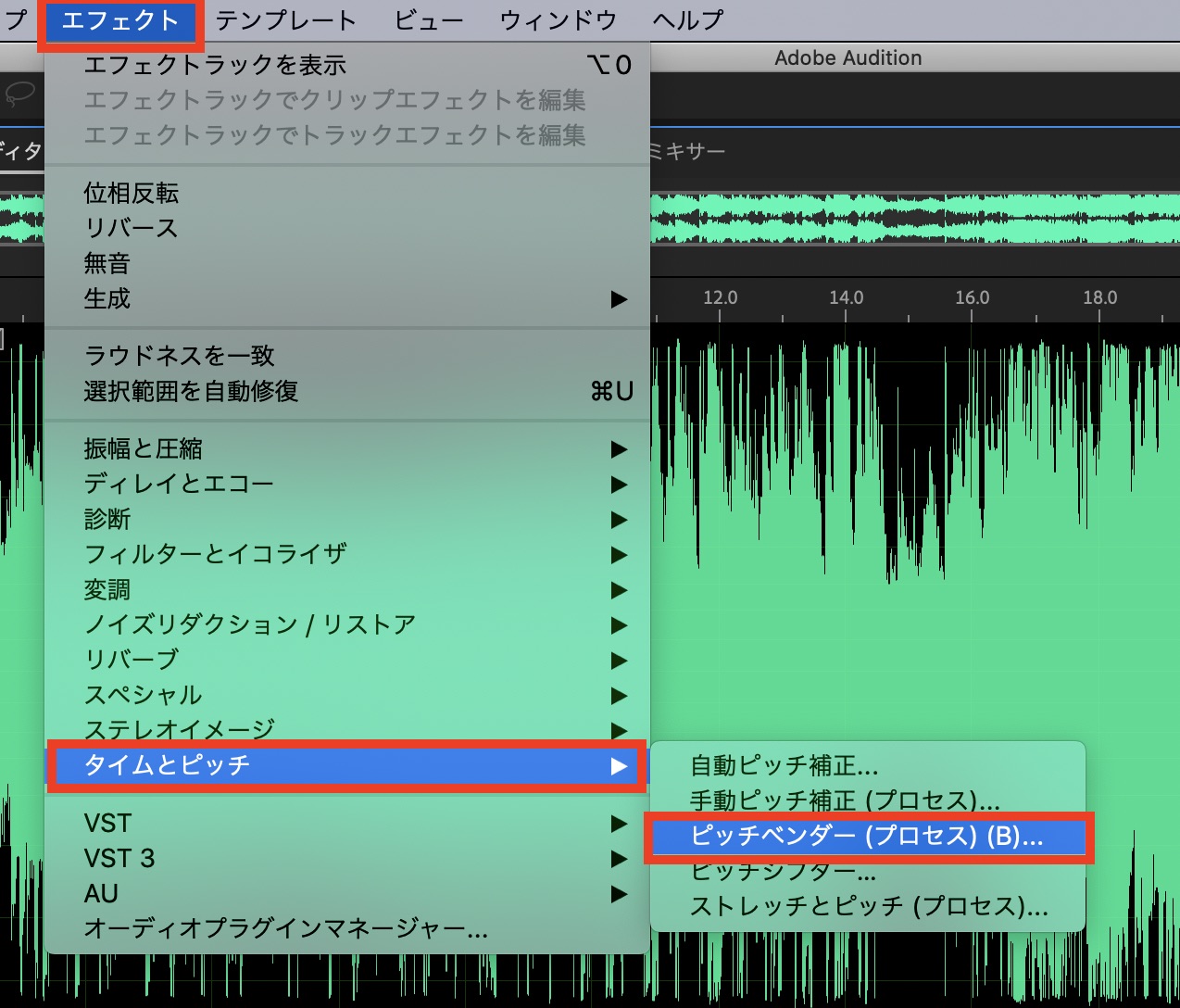Expand ディレイとエコー submenu
The height and width of the screenshot is (1008, 1180).
pos(347,484)
